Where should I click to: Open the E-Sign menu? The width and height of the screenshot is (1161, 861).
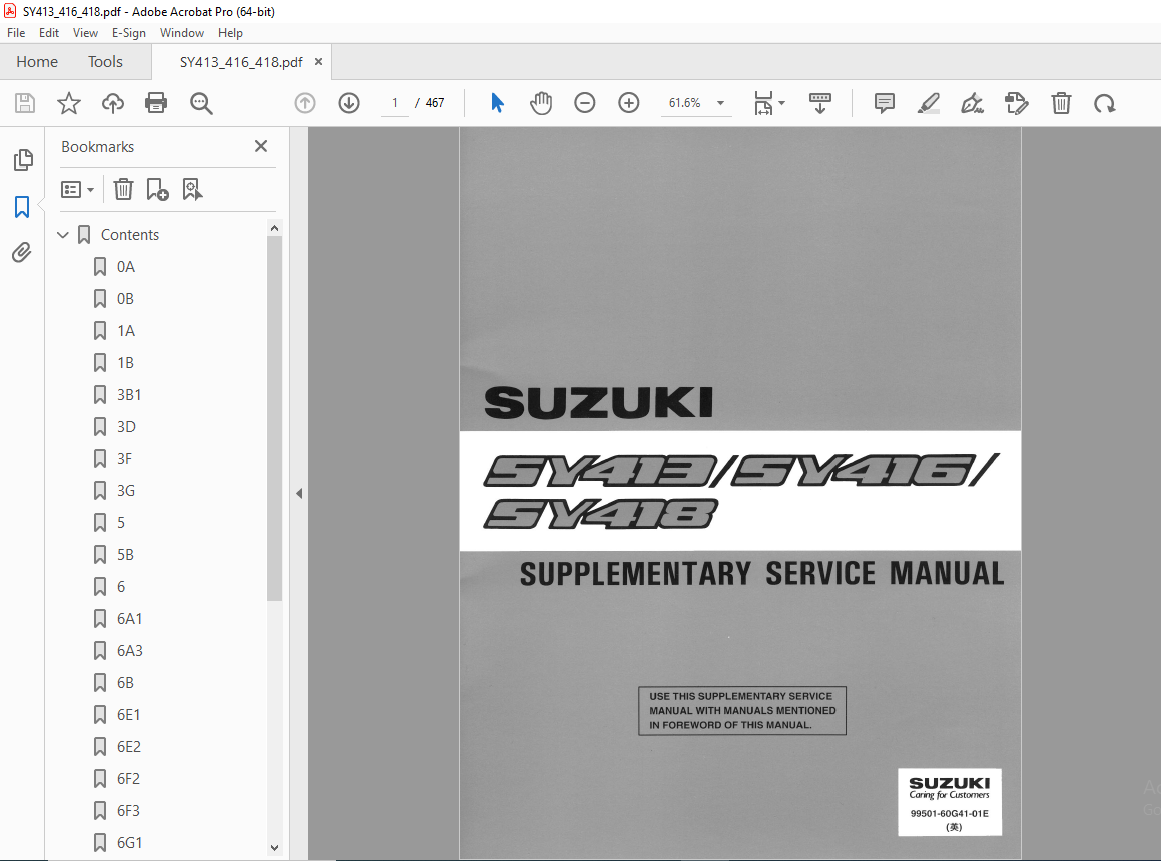(x=129, y=33)
